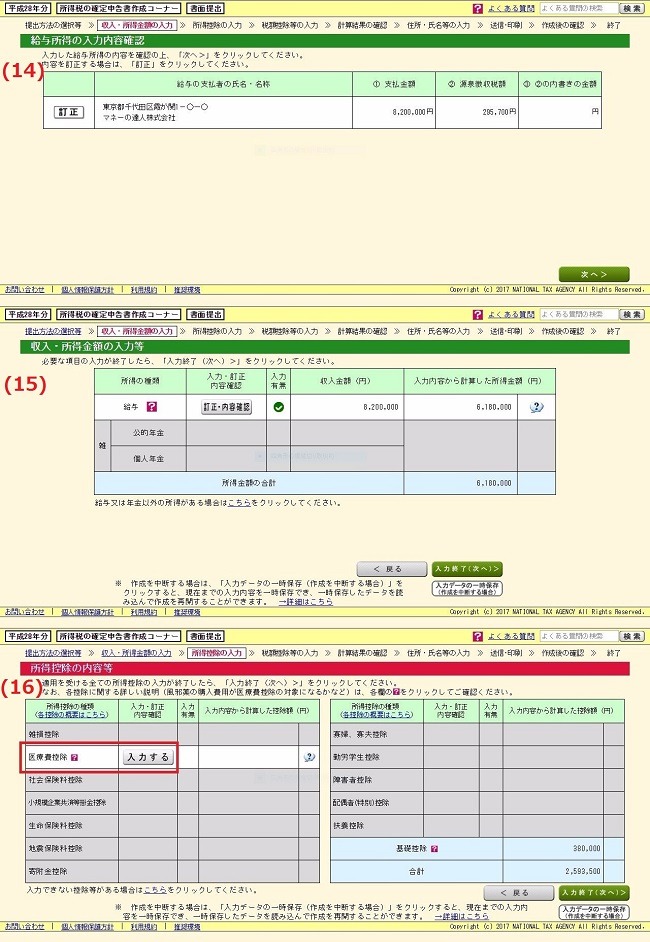Open 各控除の概要はこちら above 雑損控除
650x942 pixels.
click(72, 715)
